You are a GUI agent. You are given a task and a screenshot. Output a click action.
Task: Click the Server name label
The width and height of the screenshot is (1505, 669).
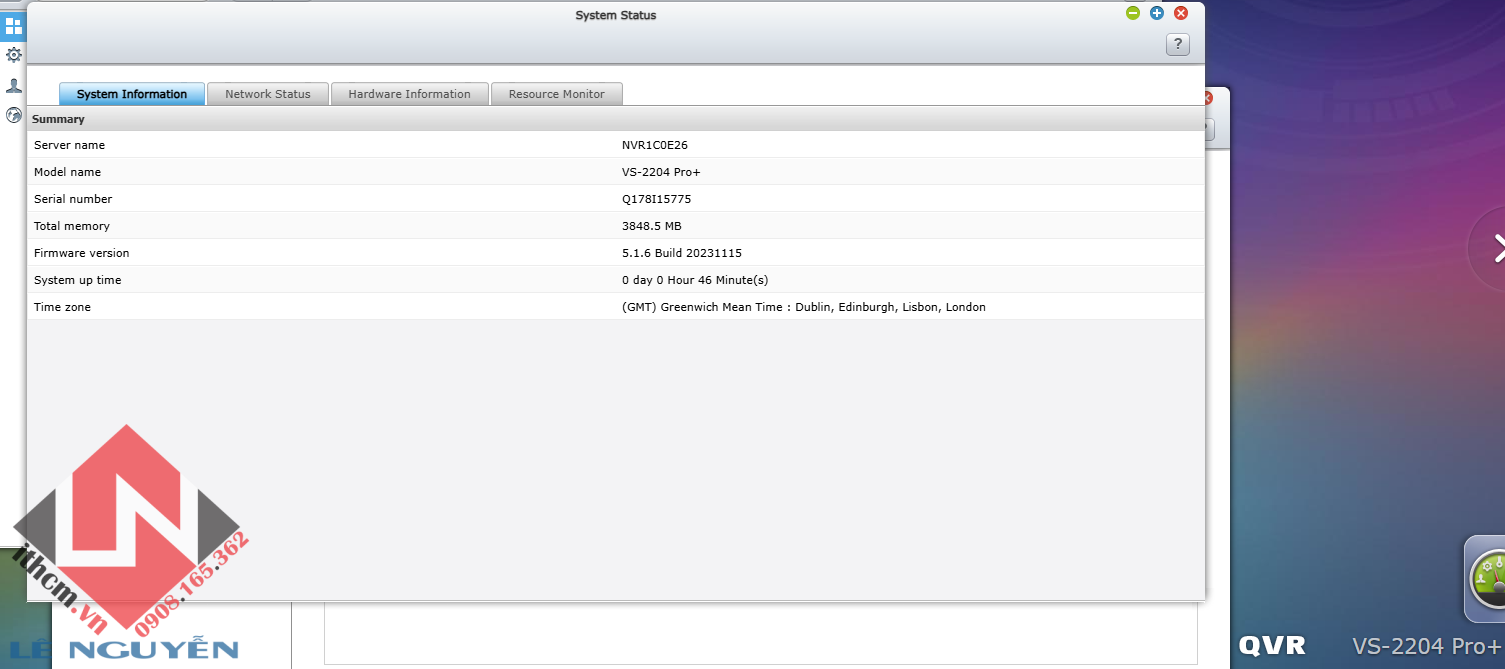tap(69, 145)
